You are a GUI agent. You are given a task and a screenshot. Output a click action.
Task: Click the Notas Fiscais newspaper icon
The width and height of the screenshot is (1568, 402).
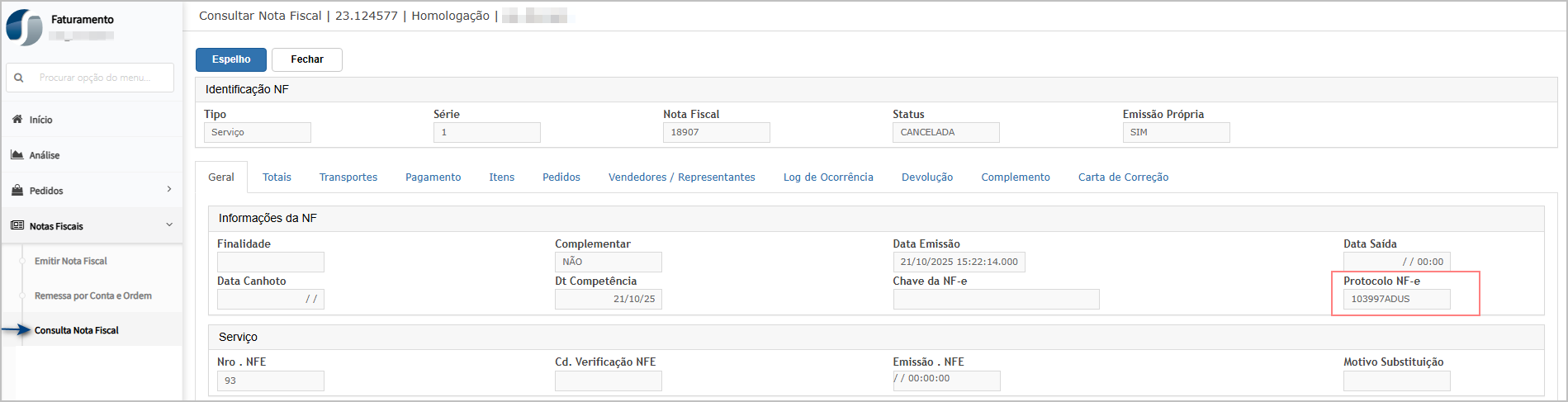click(17, 226)
